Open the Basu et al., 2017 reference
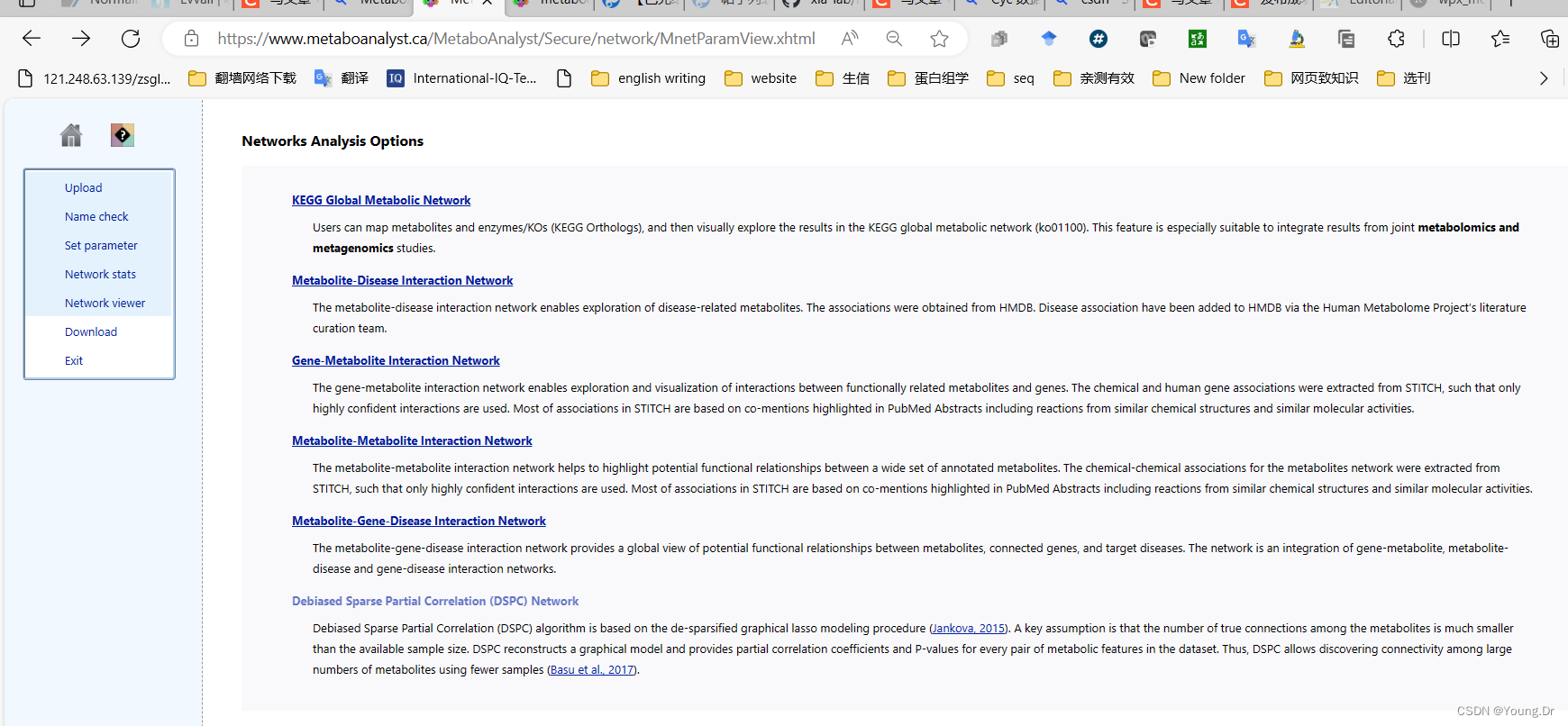 tap(592, 669)
